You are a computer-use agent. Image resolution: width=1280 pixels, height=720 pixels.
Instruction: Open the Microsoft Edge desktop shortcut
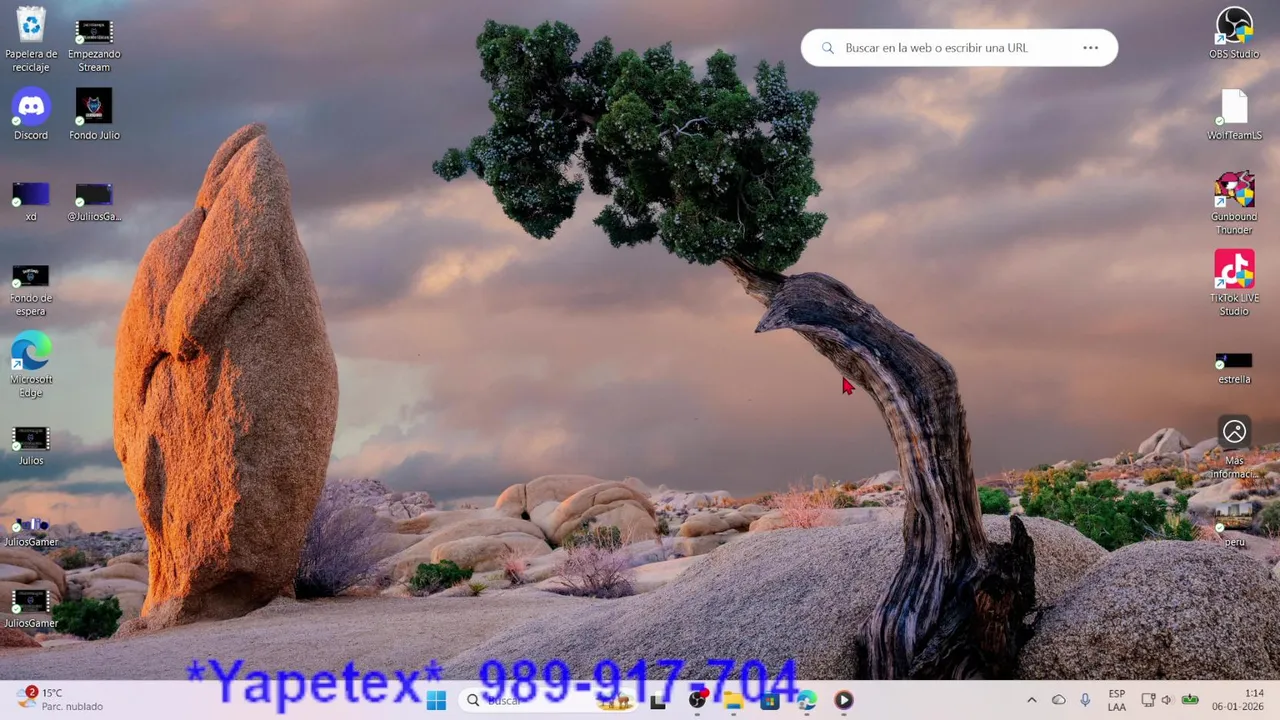pos(31,365)
